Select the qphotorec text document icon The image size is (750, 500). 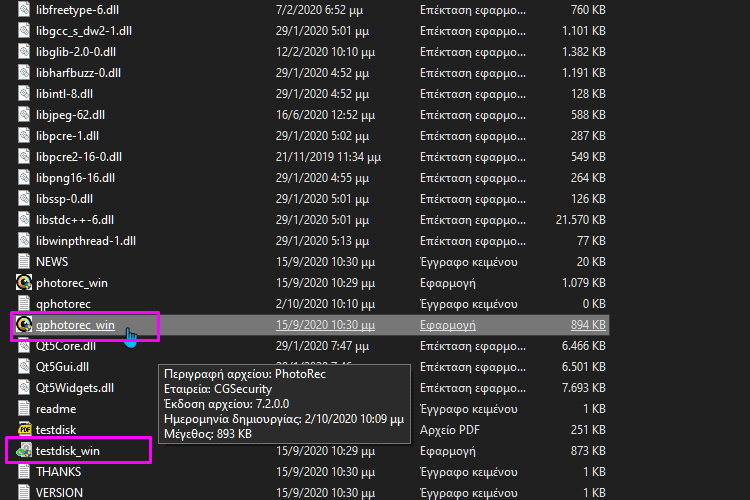[x=23, y=304]
